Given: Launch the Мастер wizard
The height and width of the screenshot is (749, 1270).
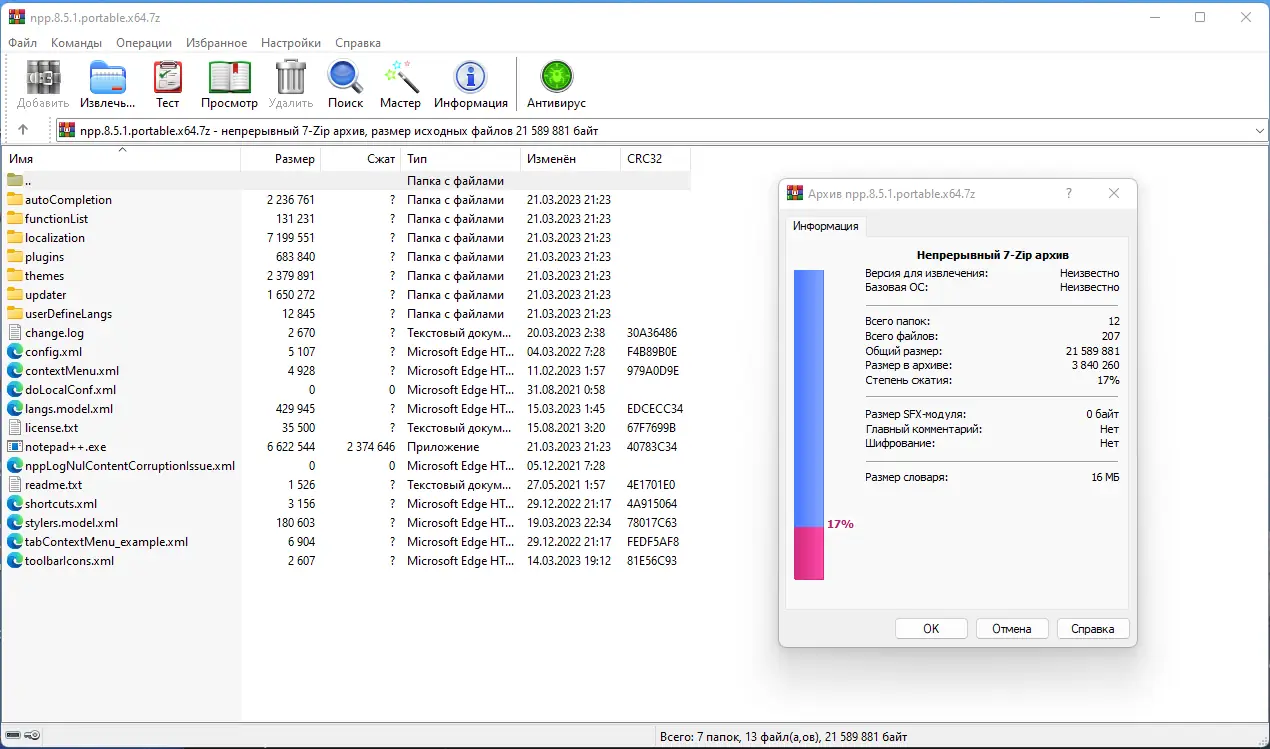Looking at the screenshot, I should [x=400, y=77].
